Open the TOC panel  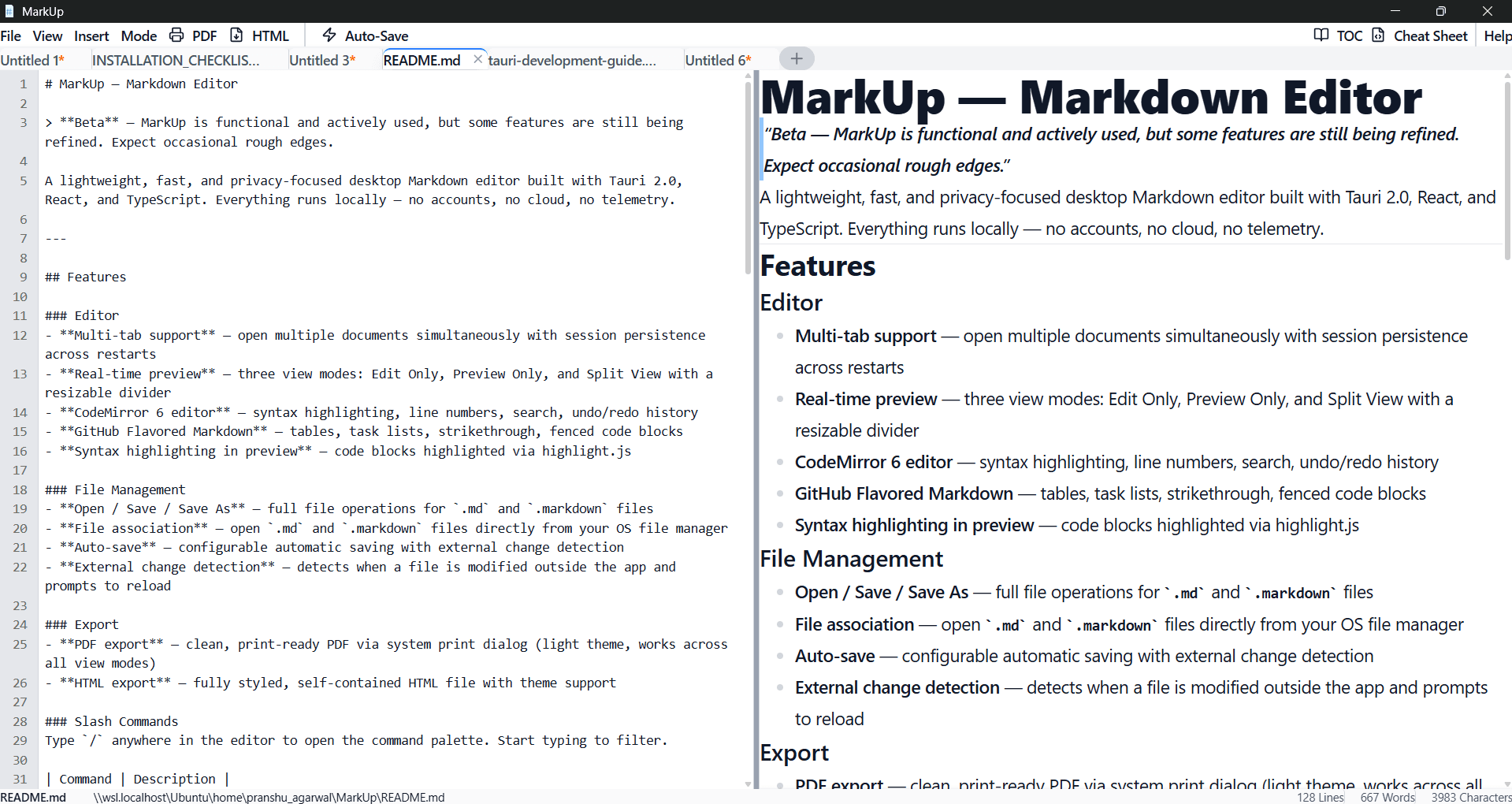pyautogui.click(x=1339, y=35)
